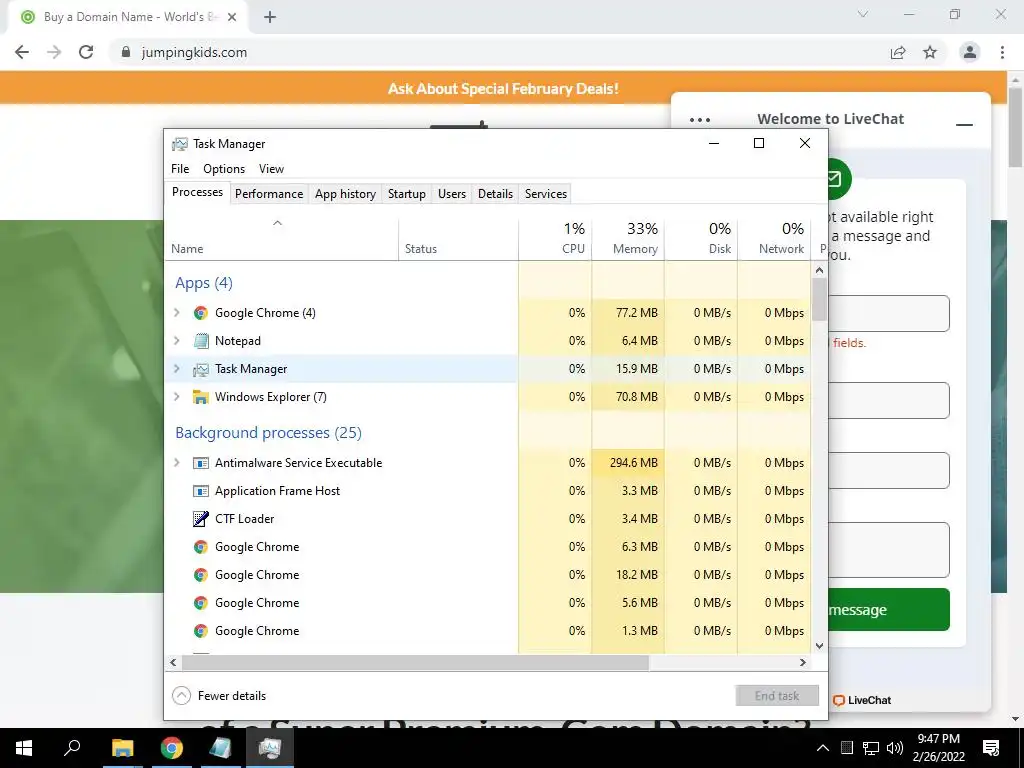Sort by the Name column header
This screenshot has height=768, width=1024.
click(x=281, y=239)
